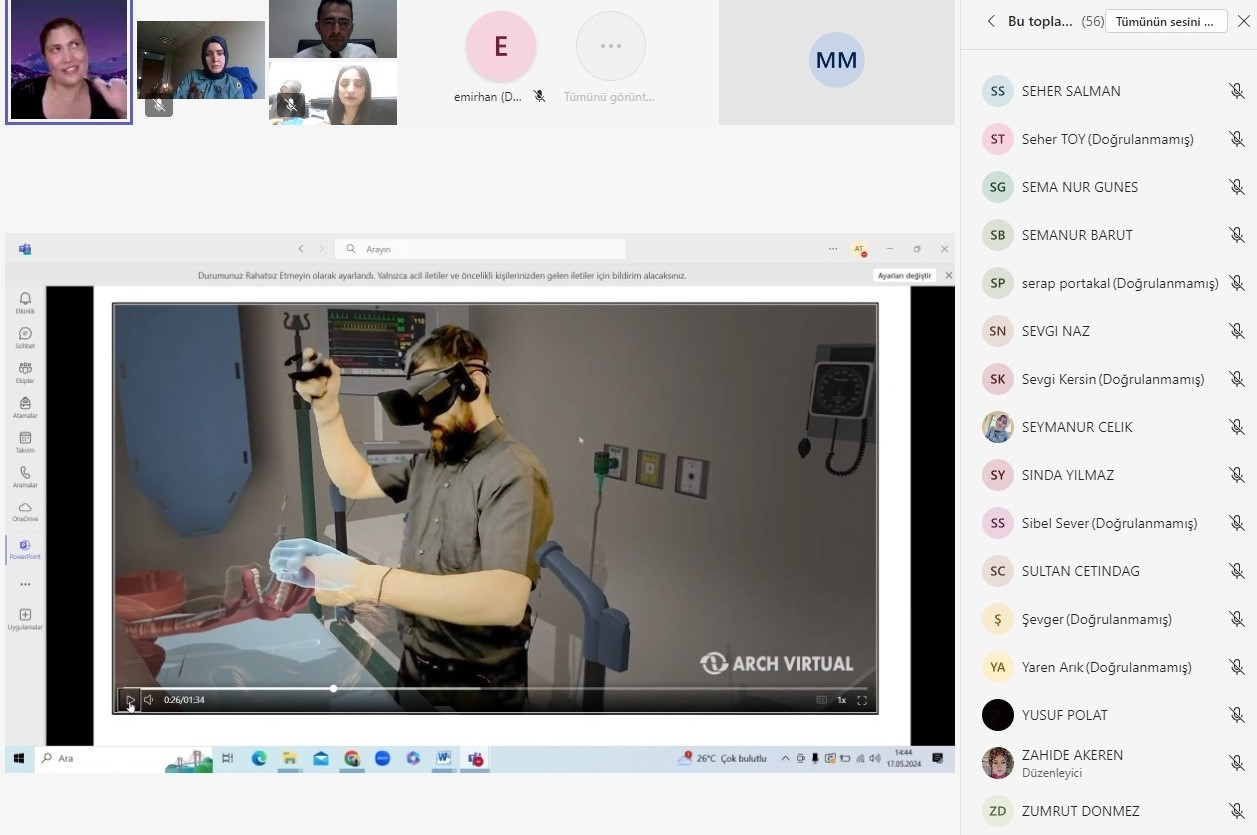Image resolution: width=1257 pixels, height=835 pixels.
Task: Open Sohbet chat icon in sidebar
Action: coord(25,336)
